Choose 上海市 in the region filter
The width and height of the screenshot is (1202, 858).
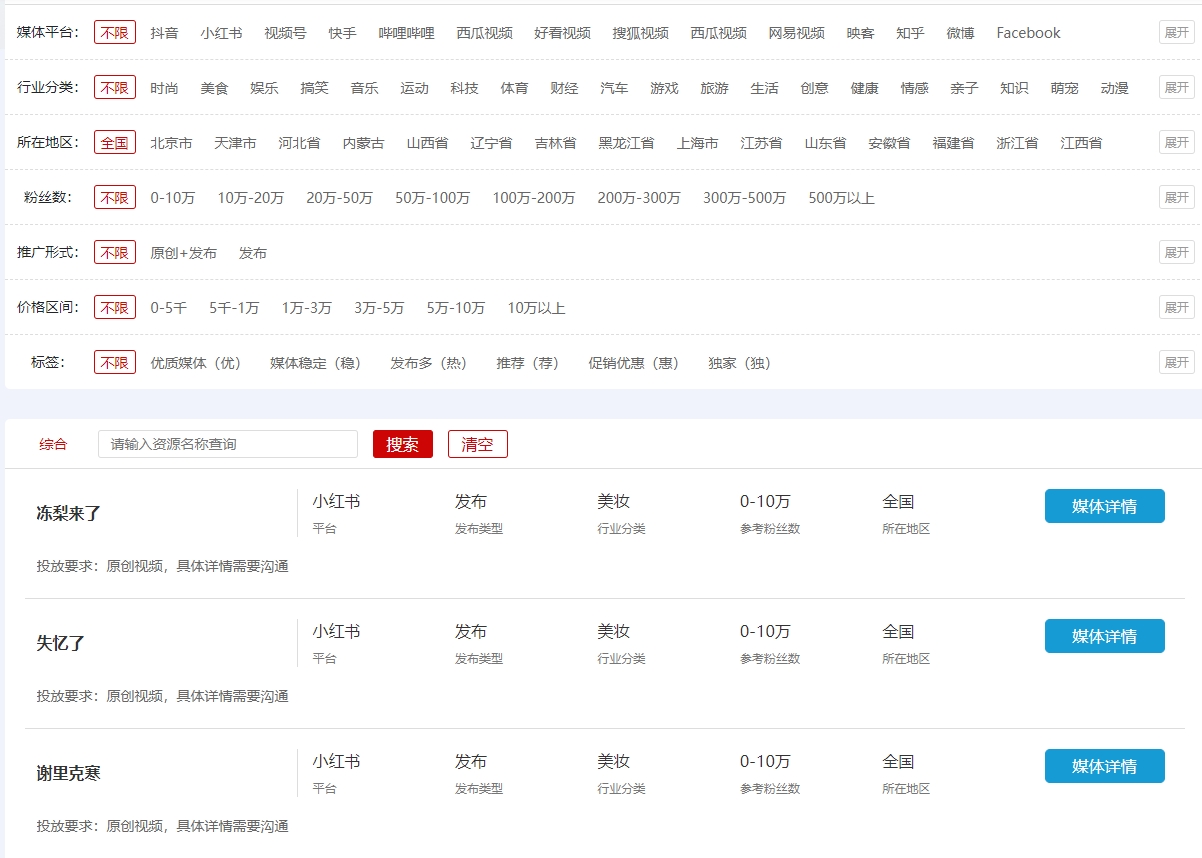pyautogui.click(x=697, y=143)
